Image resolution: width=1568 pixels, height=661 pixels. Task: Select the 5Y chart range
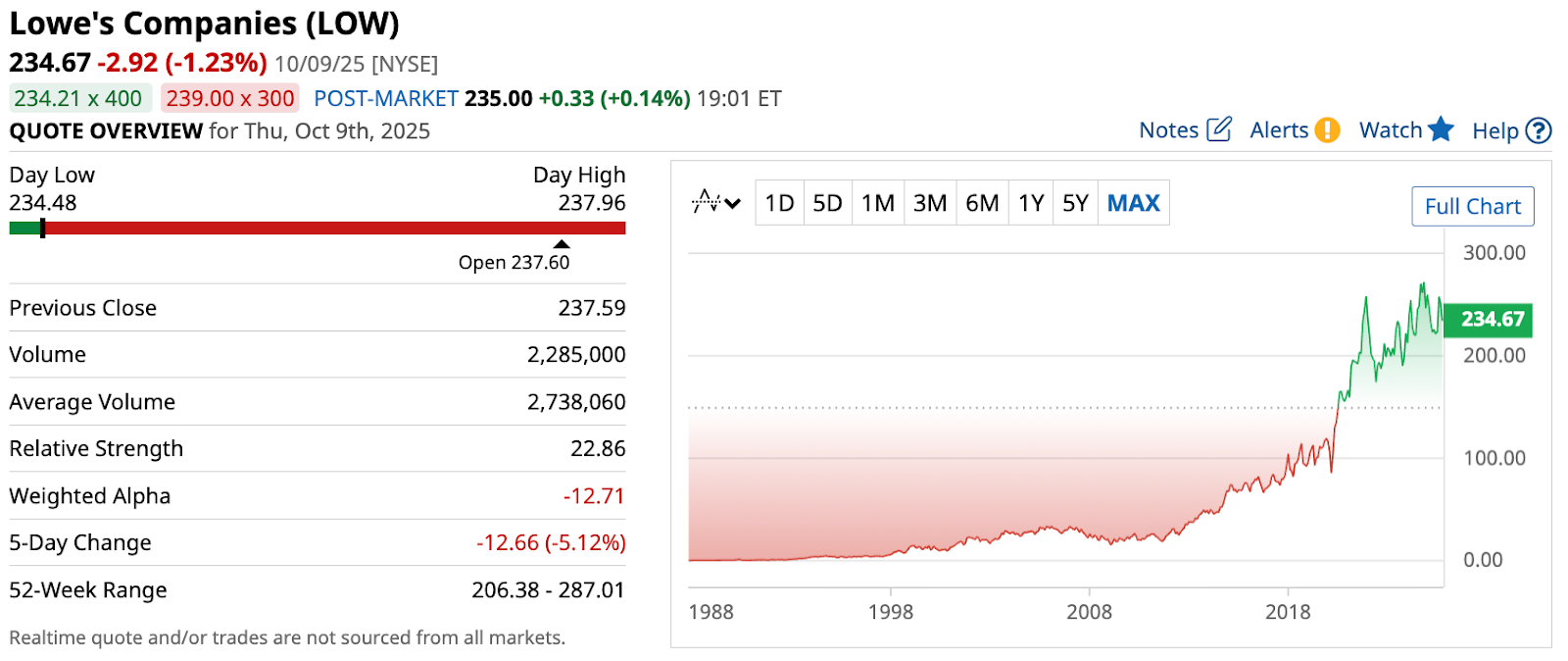click(x=1075, y=203)
